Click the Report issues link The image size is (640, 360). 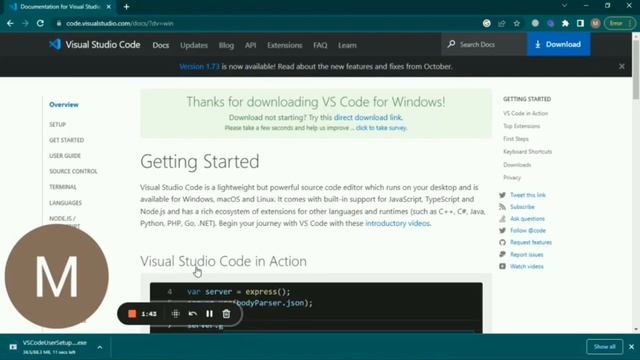pyautogui.click(x=527, y=255)
